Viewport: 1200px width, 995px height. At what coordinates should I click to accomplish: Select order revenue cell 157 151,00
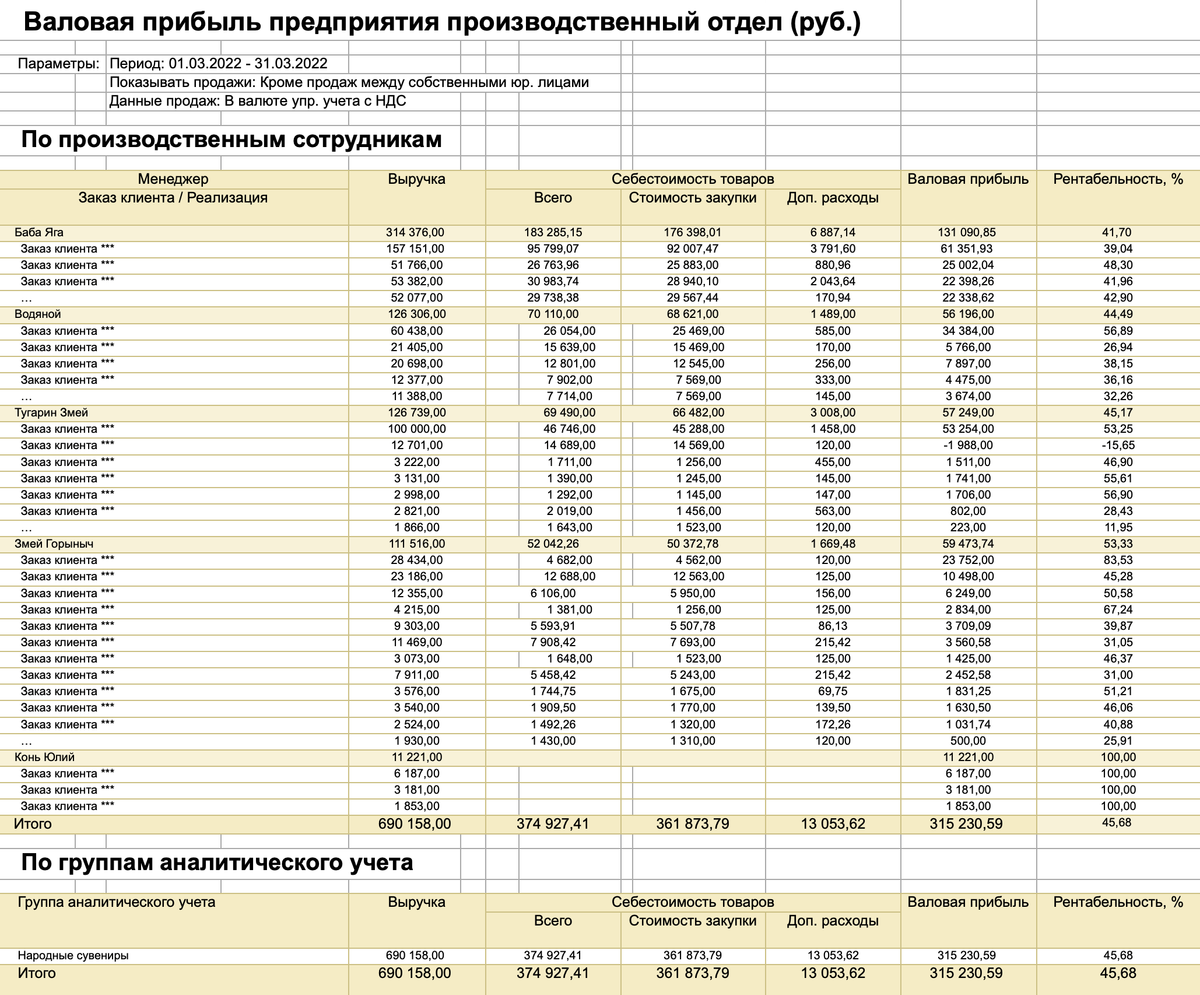coord(416,248)
